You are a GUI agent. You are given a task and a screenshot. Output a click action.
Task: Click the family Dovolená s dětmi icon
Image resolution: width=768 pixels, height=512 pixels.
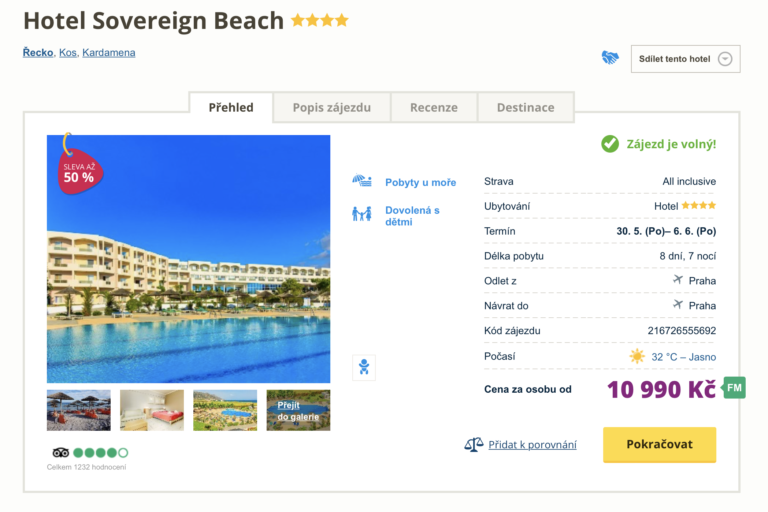click(362, 213)
